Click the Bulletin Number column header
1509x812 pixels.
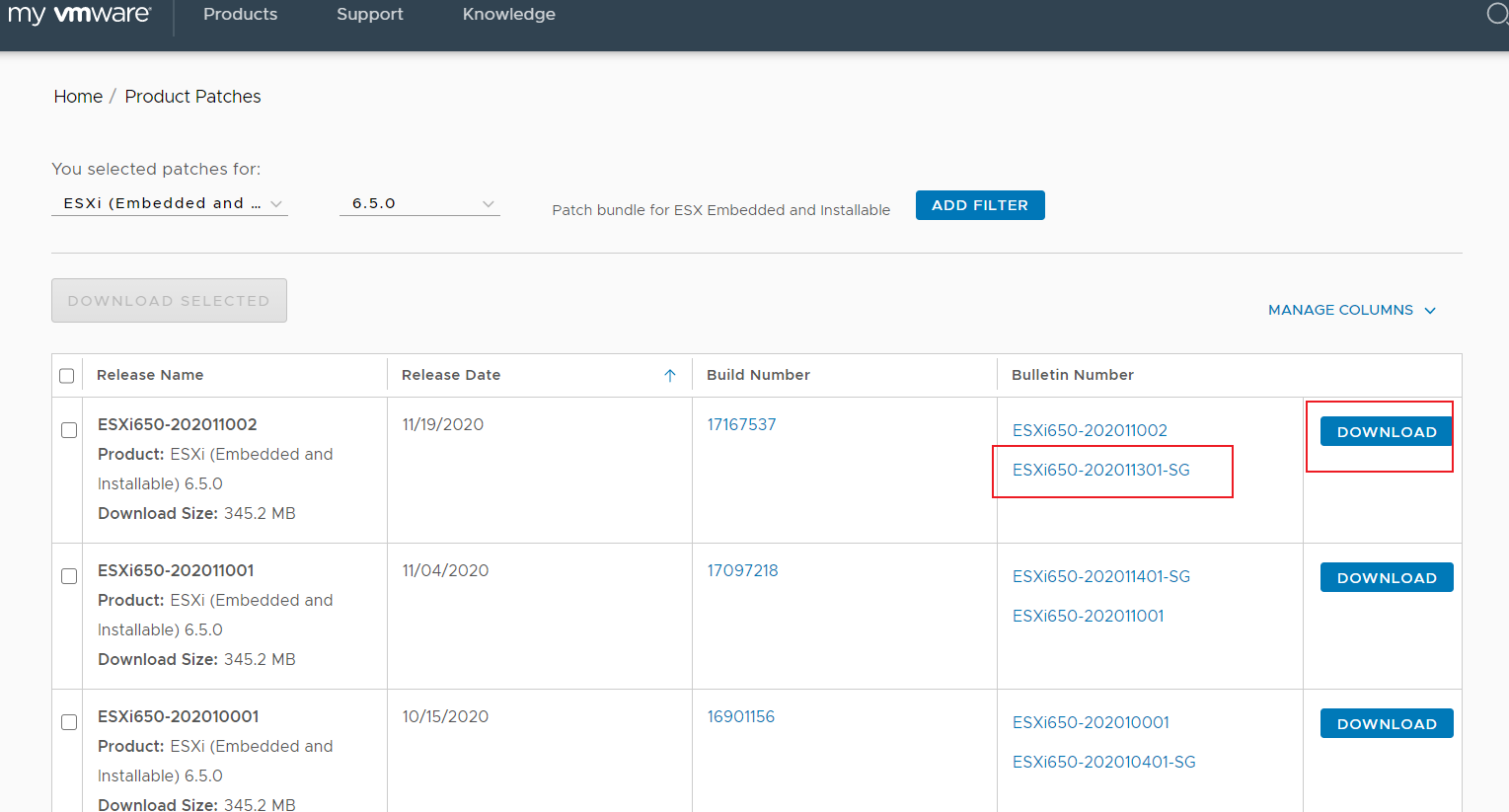tap(1073, 375)
